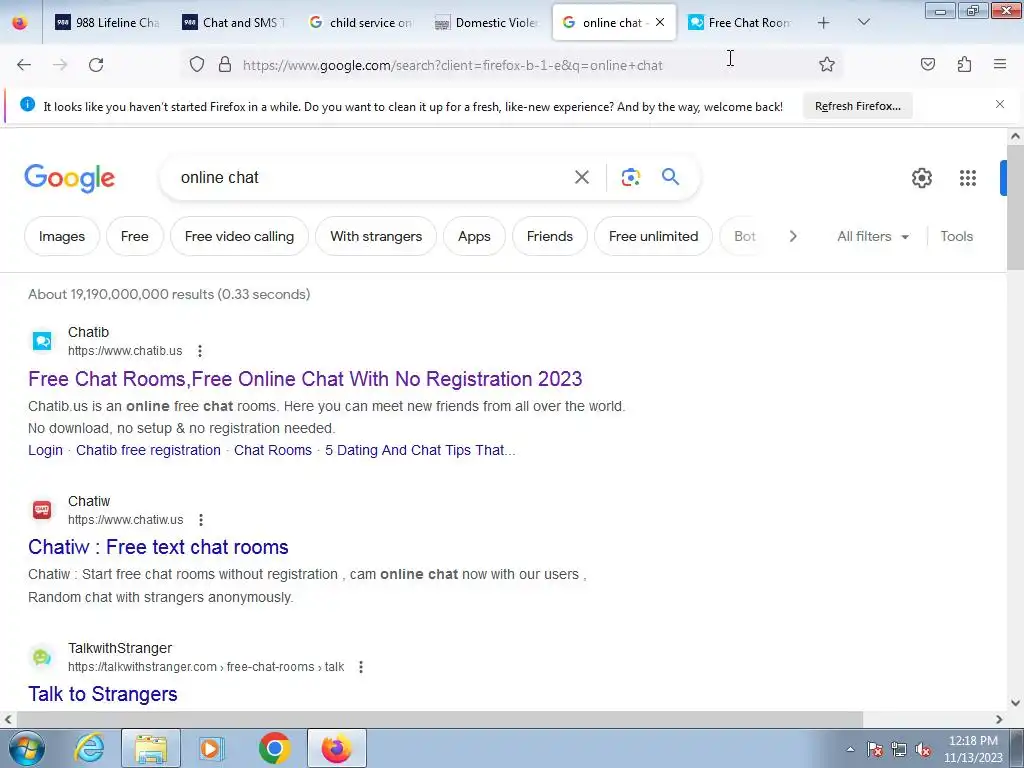
Task: Dismiss the Refresh Firefox notification bar
Action: pyautogui.click(x=1000, y=104)
